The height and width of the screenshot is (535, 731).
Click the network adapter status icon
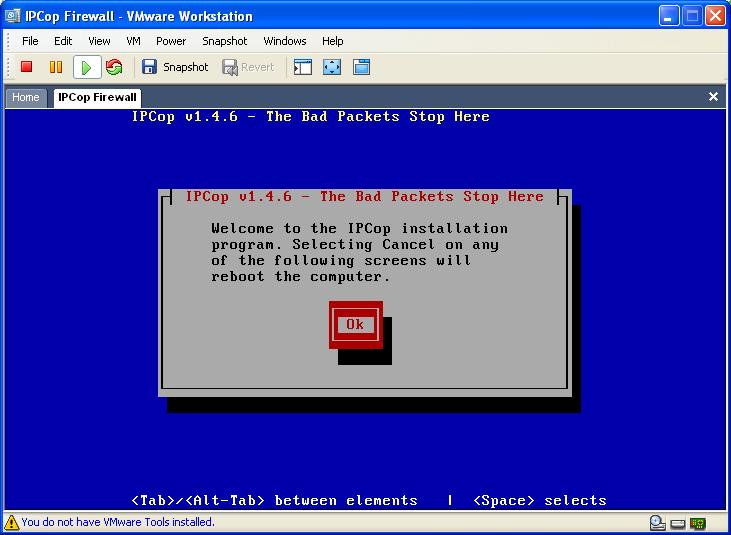pyautogui.click(x=698, y=522)
